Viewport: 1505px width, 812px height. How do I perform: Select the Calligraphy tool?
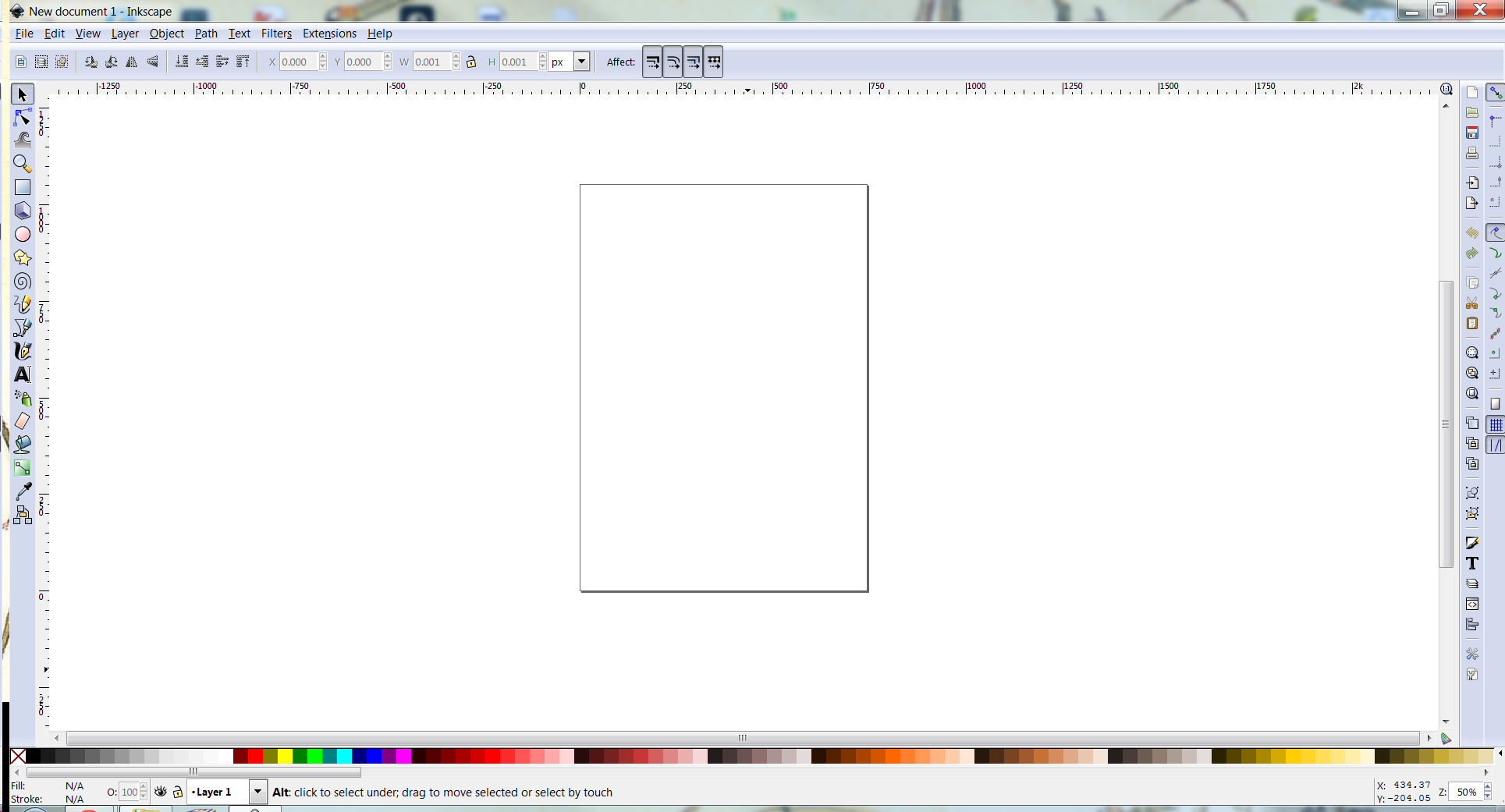[23, 351]
